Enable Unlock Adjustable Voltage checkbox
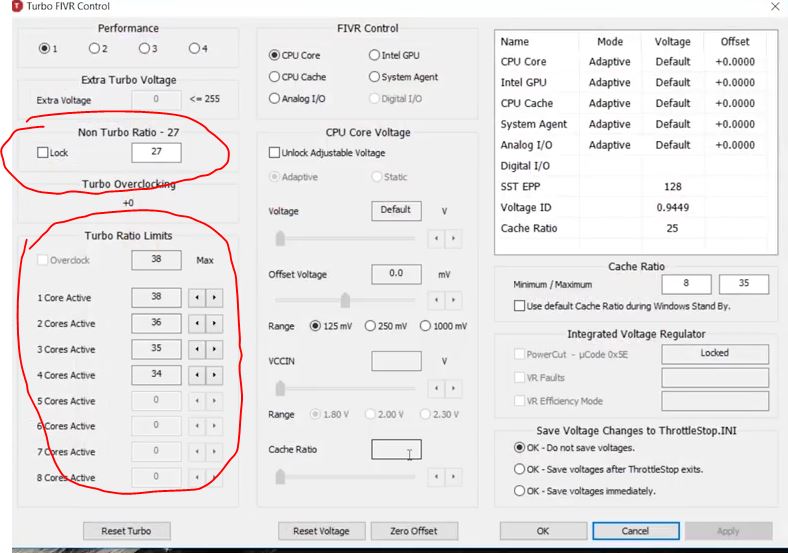Image resolution: width=788 pixels, height=553 pixels. point(274,152)
